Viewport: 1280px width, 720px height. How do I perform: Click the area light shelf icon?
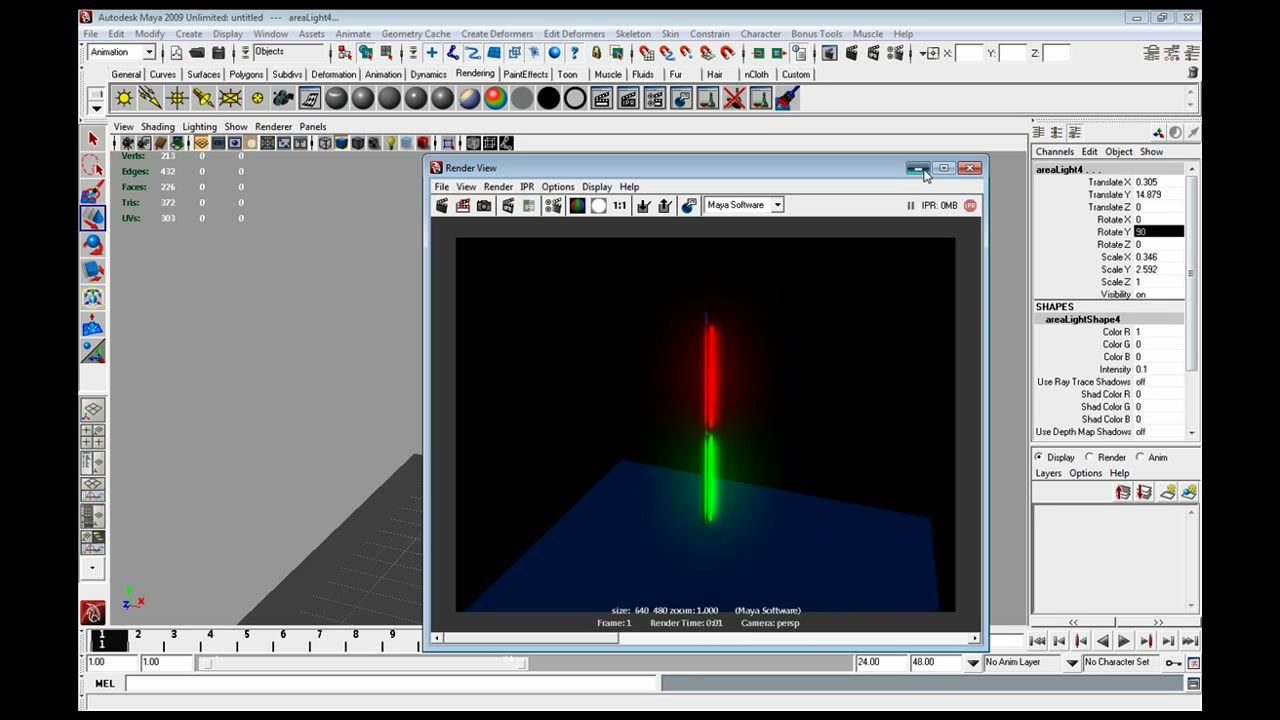(230, 98)
